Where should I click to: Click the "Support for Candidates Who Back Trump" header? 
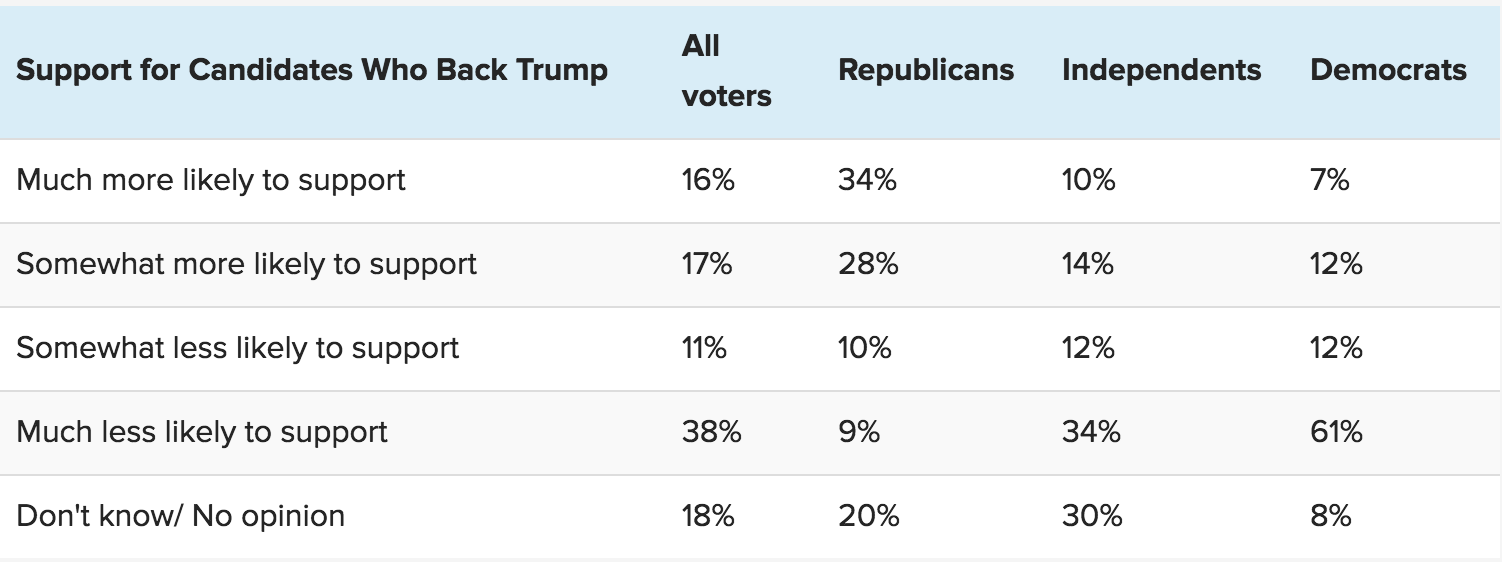point(312,71)
